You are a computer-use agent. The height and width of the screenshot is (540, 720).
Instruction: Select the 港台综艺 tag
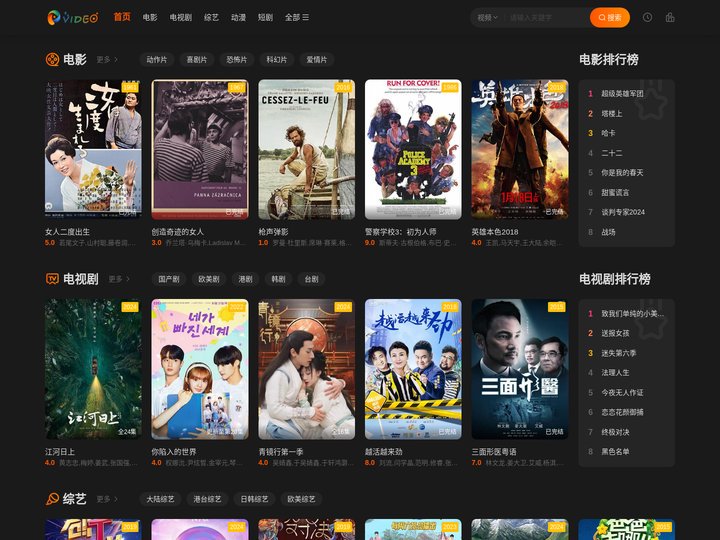coord(208,499)
